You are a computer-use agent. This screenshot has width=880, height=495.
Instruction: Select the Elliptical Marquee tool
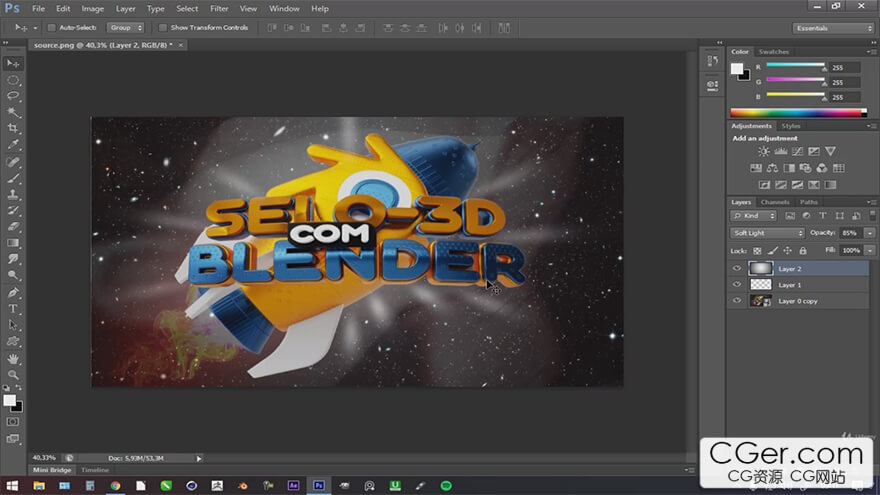click(x=13, y=80)
